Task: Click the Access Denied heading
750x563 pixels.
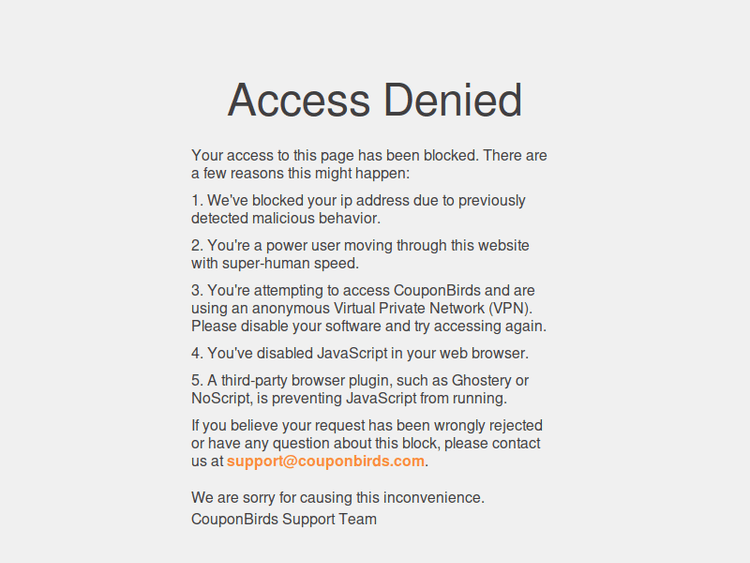Action: (375, 100)
